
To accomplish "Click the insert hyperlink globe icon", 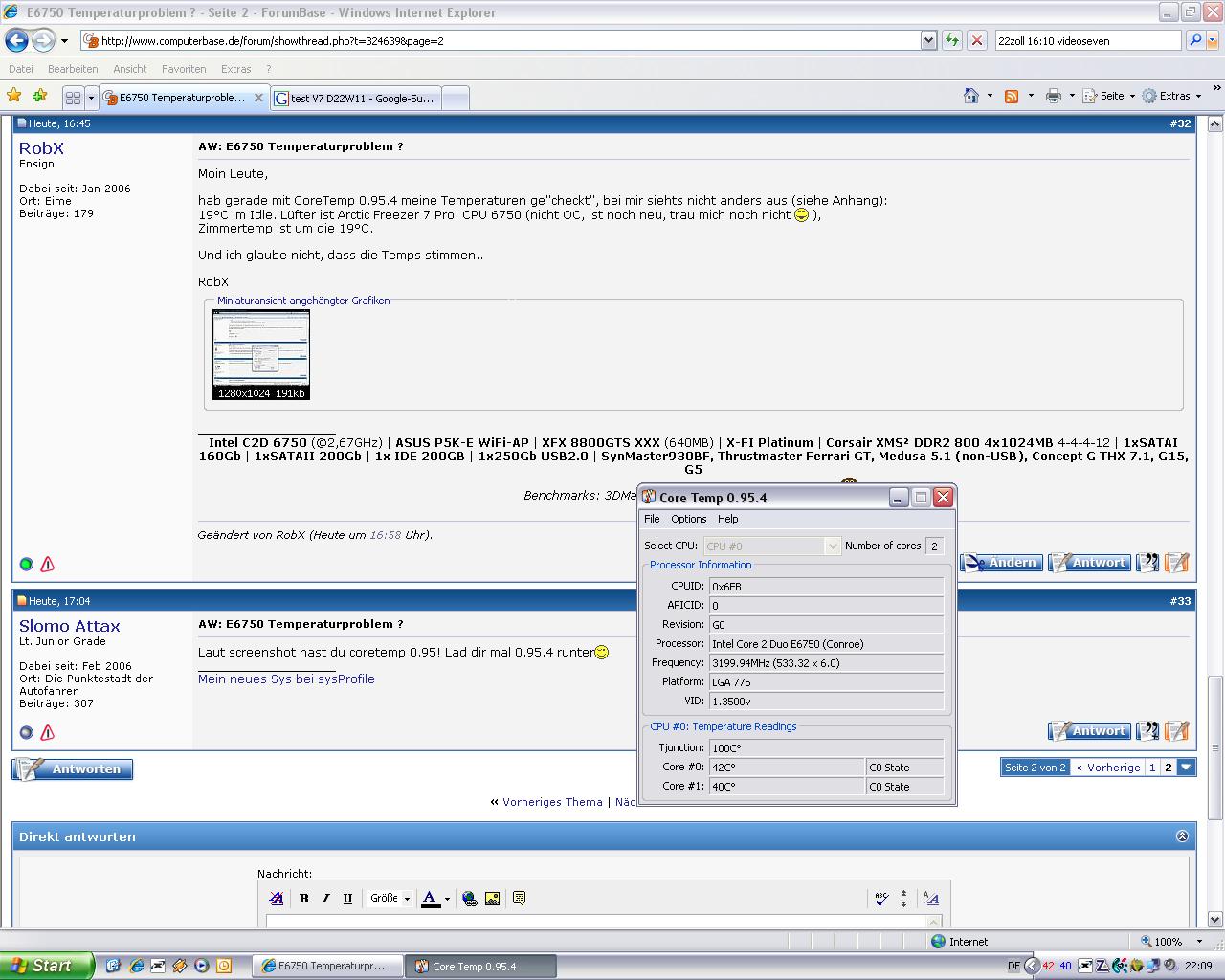I will coord(469,899).
